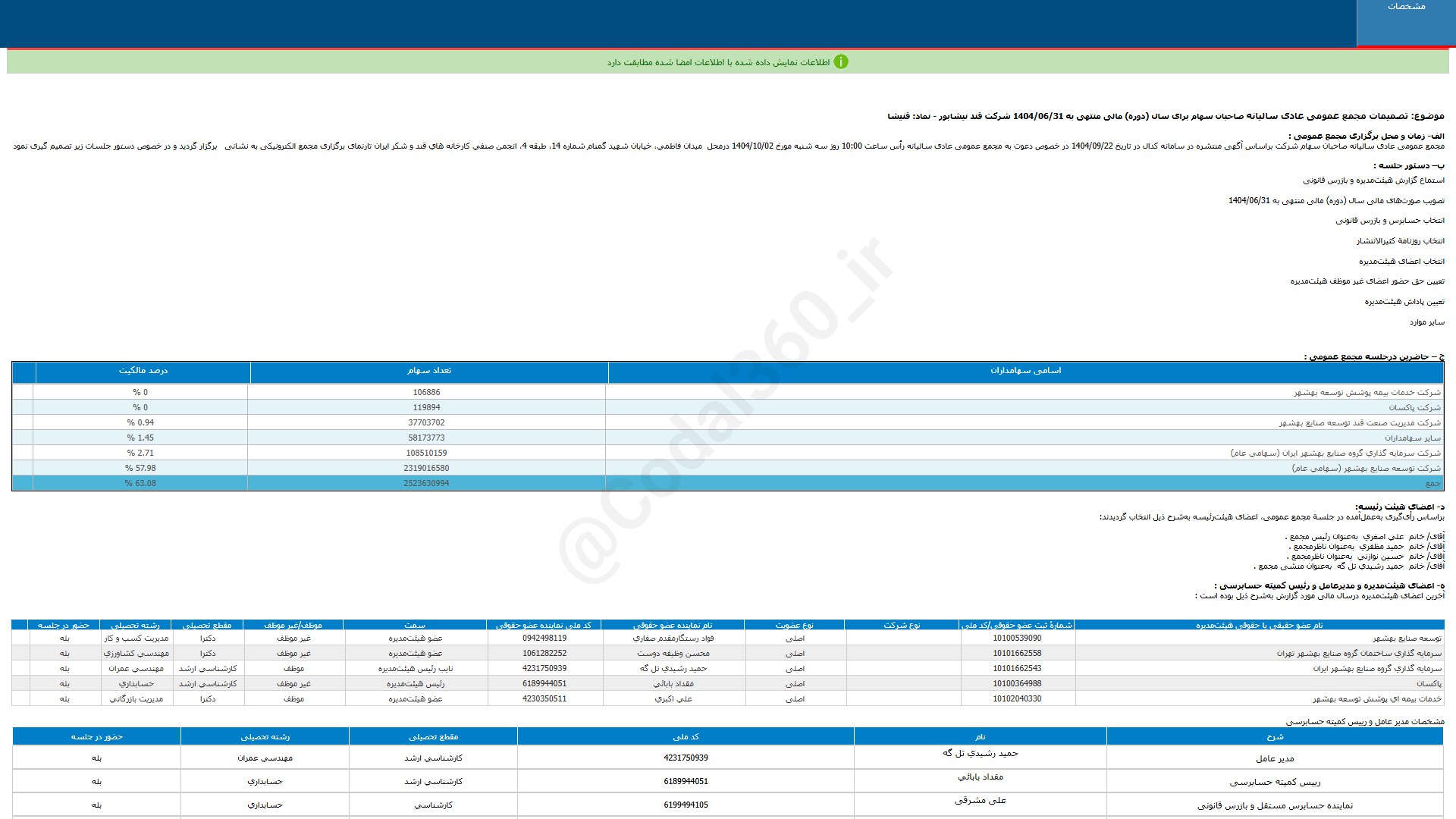This screenshot has width=1456, height=819.
Task: Click the درصد مالکیت column header
Action: coord(143,371)
